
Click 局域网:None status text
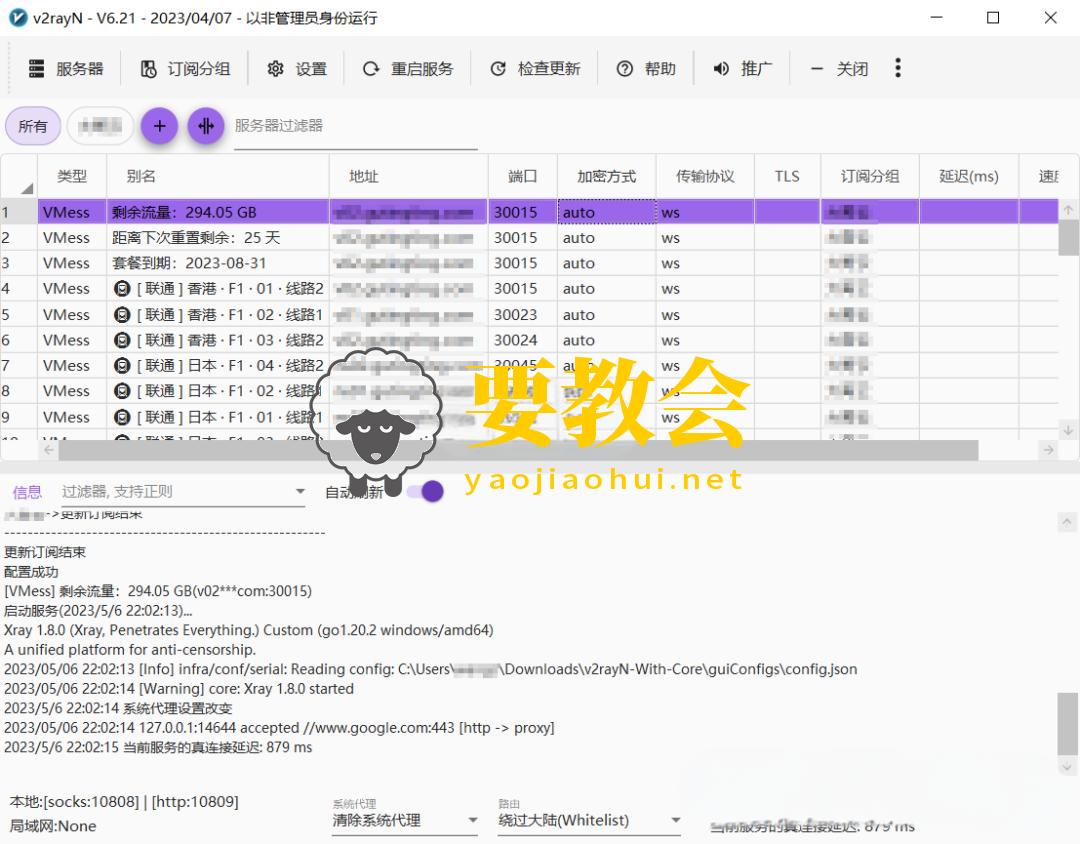(x=53, y=826)
